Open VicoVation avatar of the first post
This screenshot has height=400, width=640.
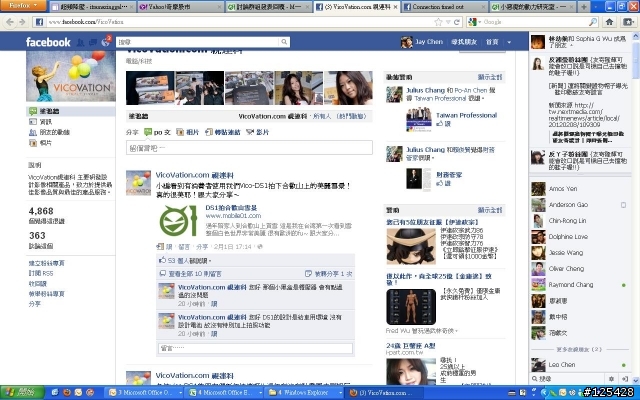138,183
